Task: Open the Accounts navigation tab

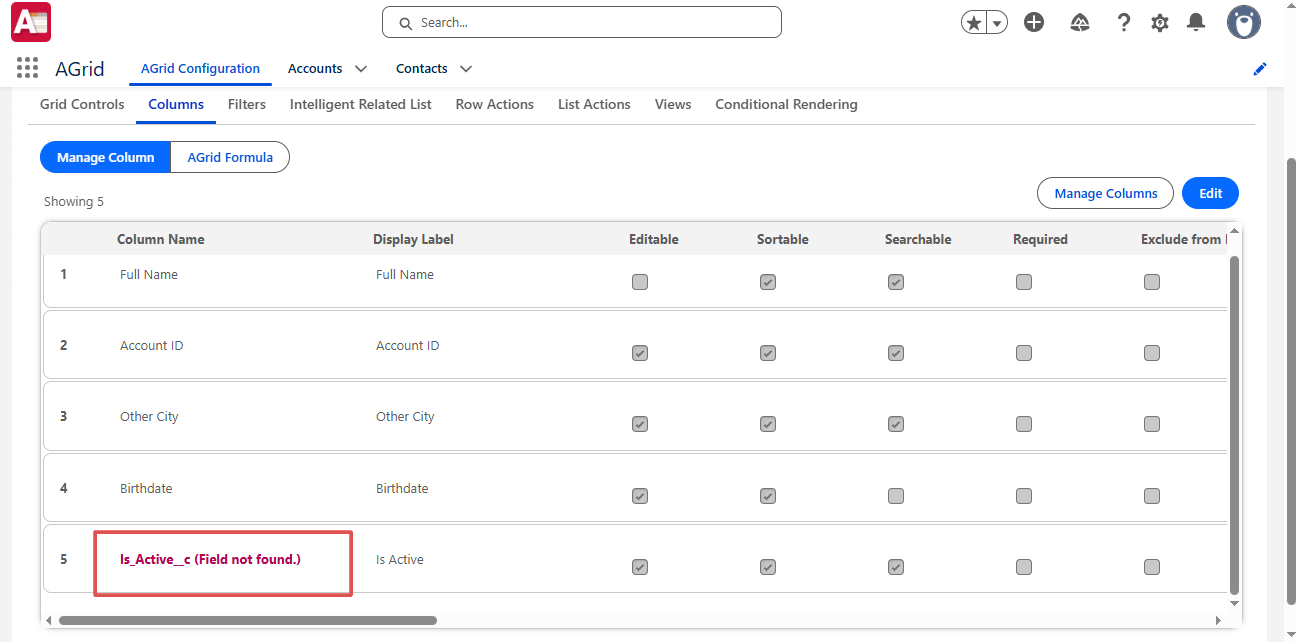Action: pyautogui.click(x=315, y=69)
